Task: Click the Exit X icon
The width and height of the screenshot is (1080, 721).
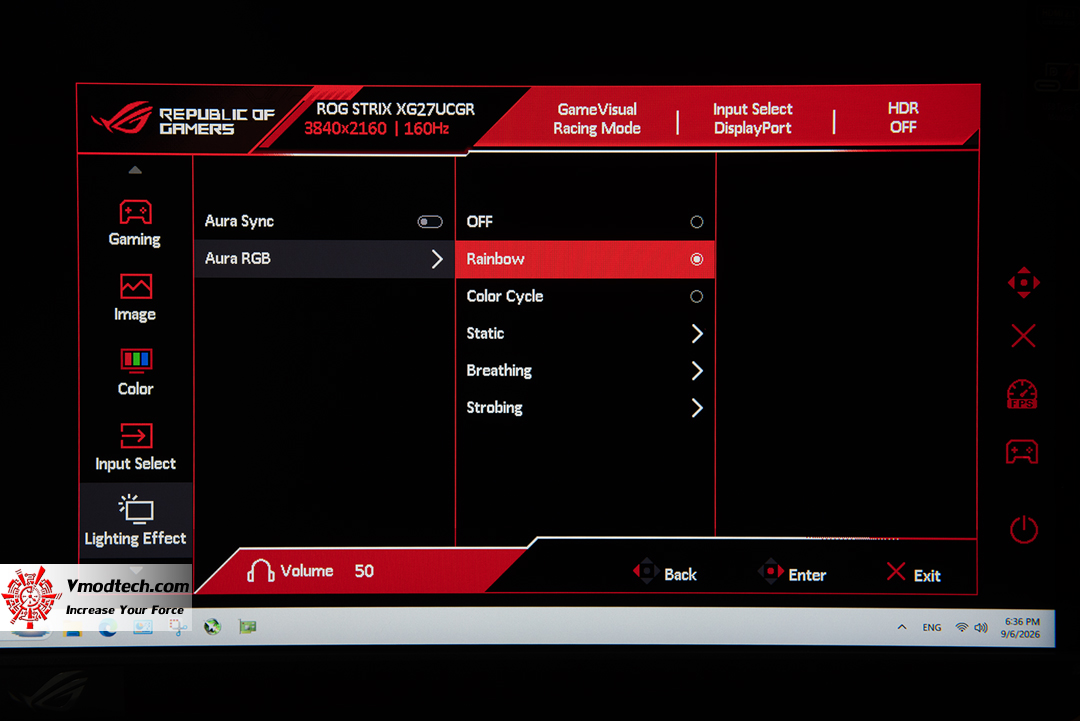Action: click(x=896, y=572)
